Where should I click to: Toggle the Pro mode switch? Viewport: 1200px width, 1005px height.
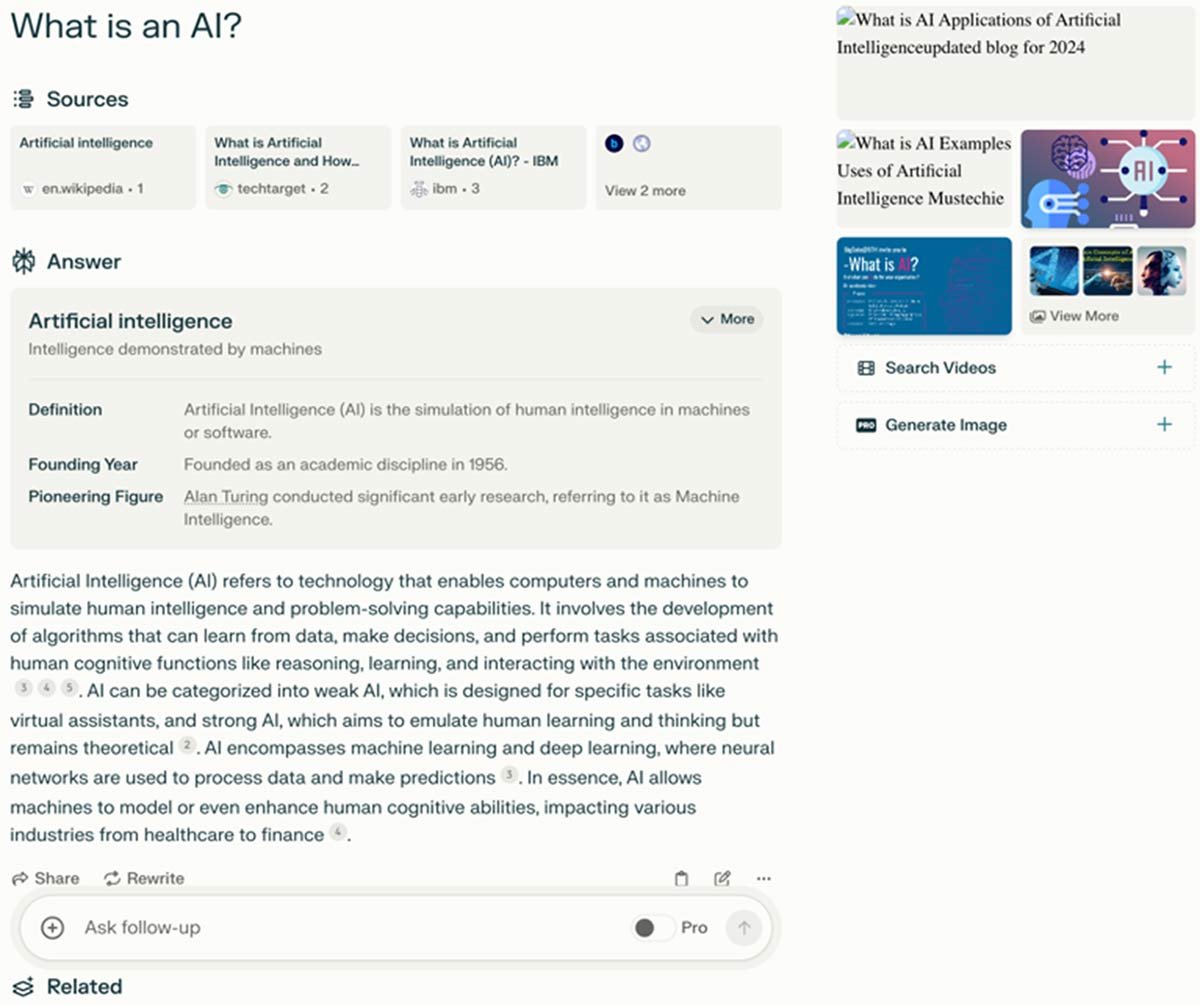click(x=651, y=928)
